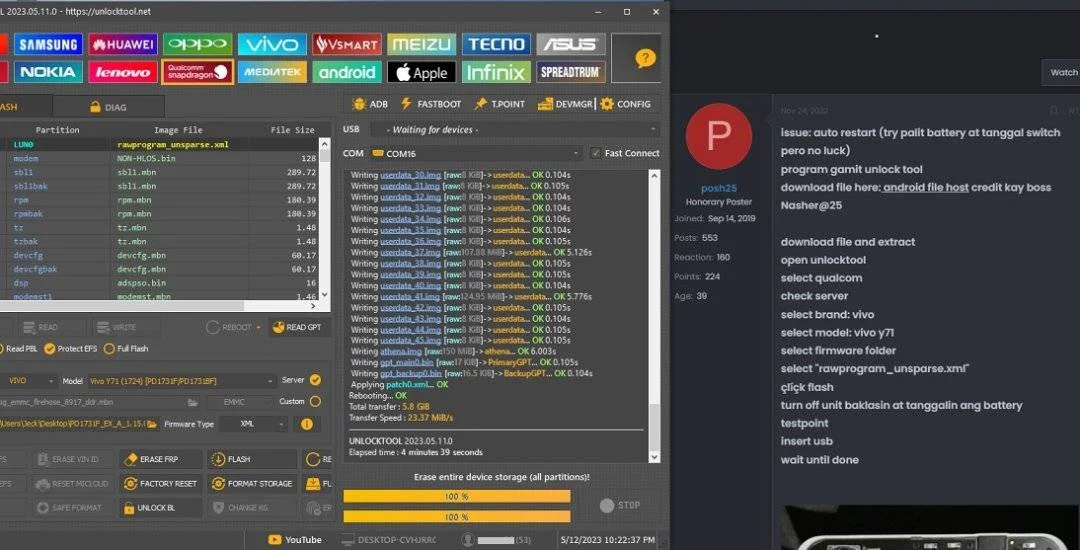1080x550 pixels.
Task: Open the Spreadtrum tile
Action: coord(571,72)
